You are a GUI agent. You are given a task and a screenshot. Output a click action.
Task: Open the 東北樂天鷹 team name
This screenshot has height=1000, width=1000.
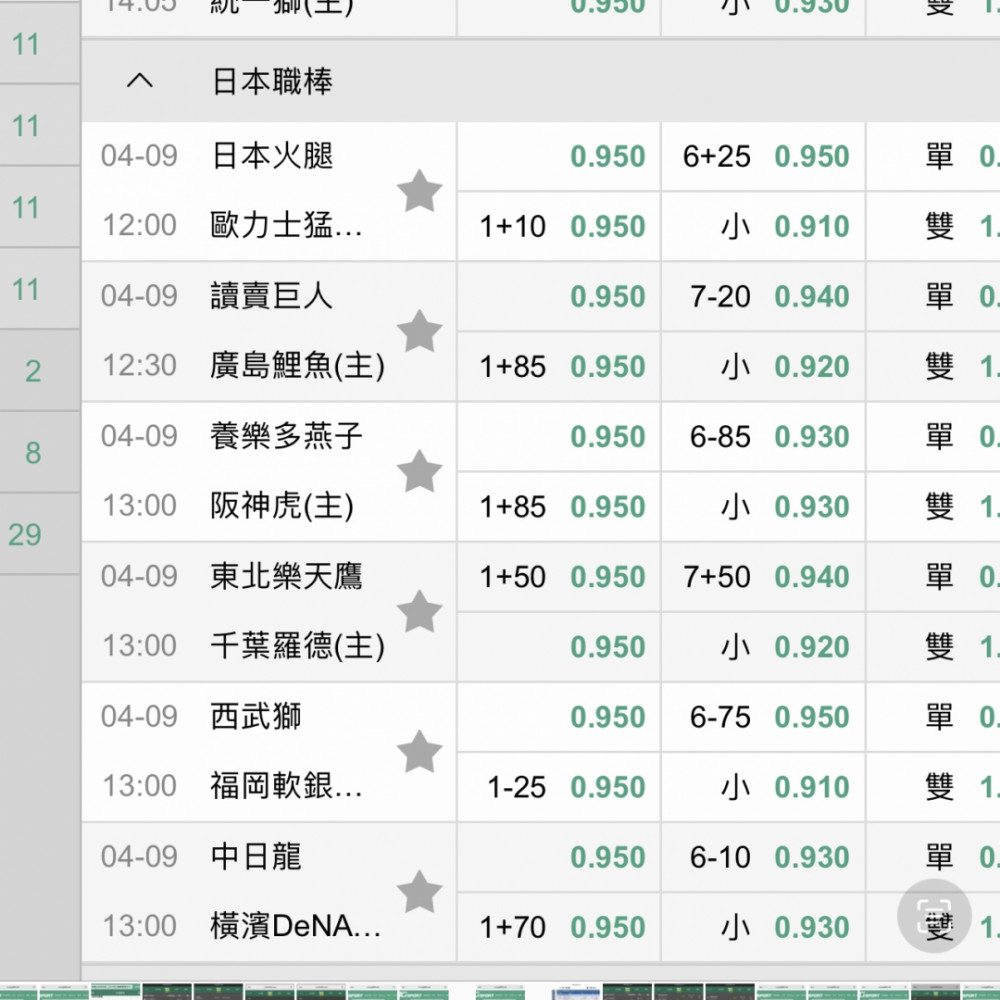(286, 577)
